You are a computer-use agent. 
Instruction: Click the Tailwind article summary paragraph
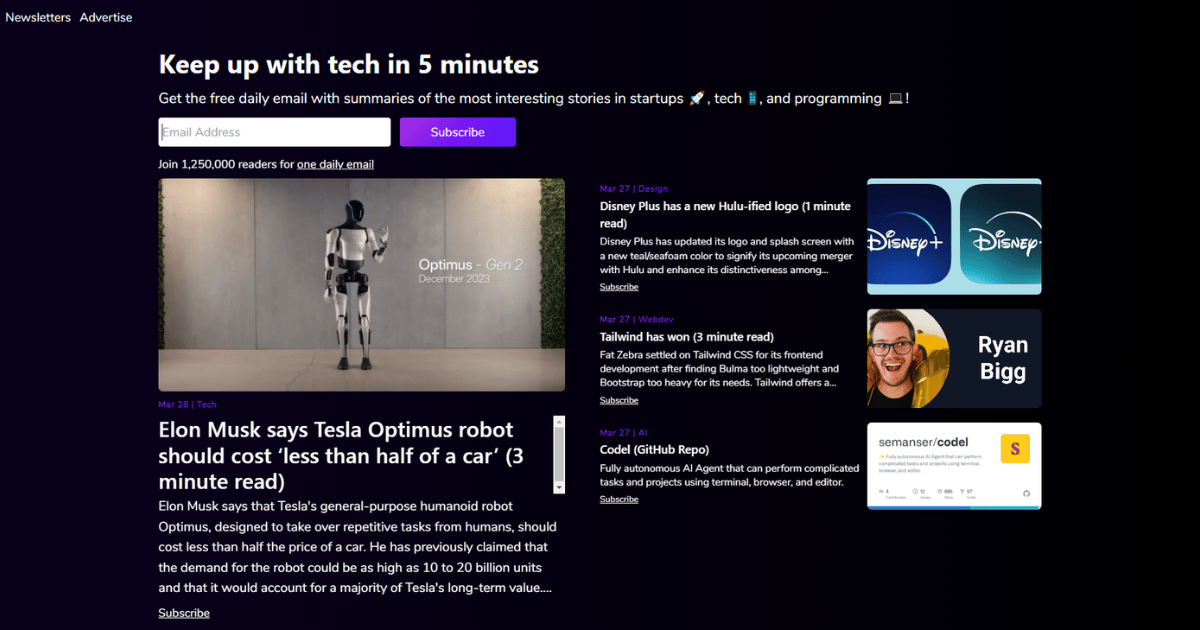click(x=719, y=368)
